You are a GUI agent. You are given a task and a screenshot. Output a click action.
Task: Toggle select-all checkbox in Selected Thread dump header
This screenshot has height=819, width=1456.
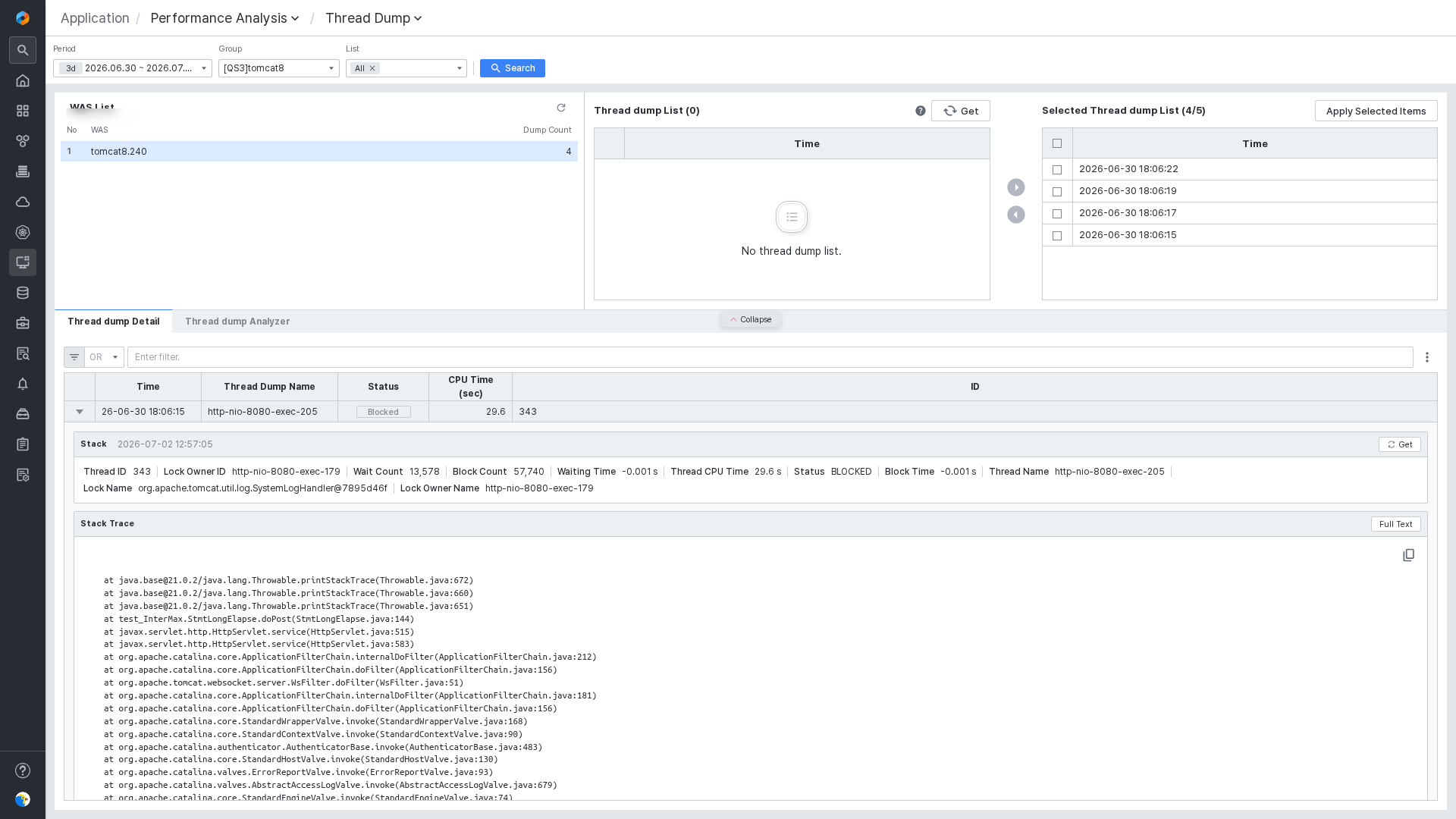[x=1057, y=143]
